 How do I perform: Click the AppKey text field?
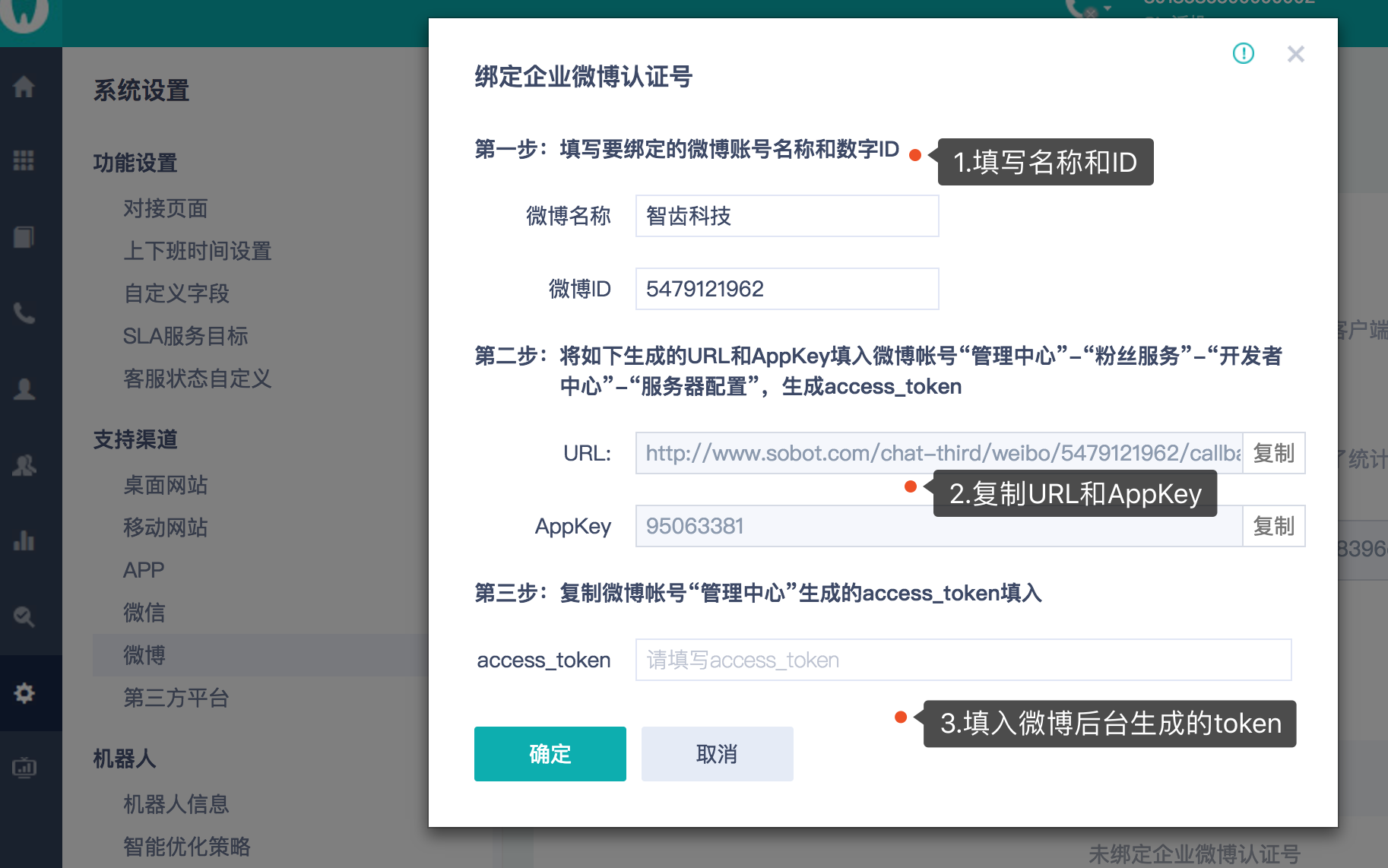click(x=939, y=526)
